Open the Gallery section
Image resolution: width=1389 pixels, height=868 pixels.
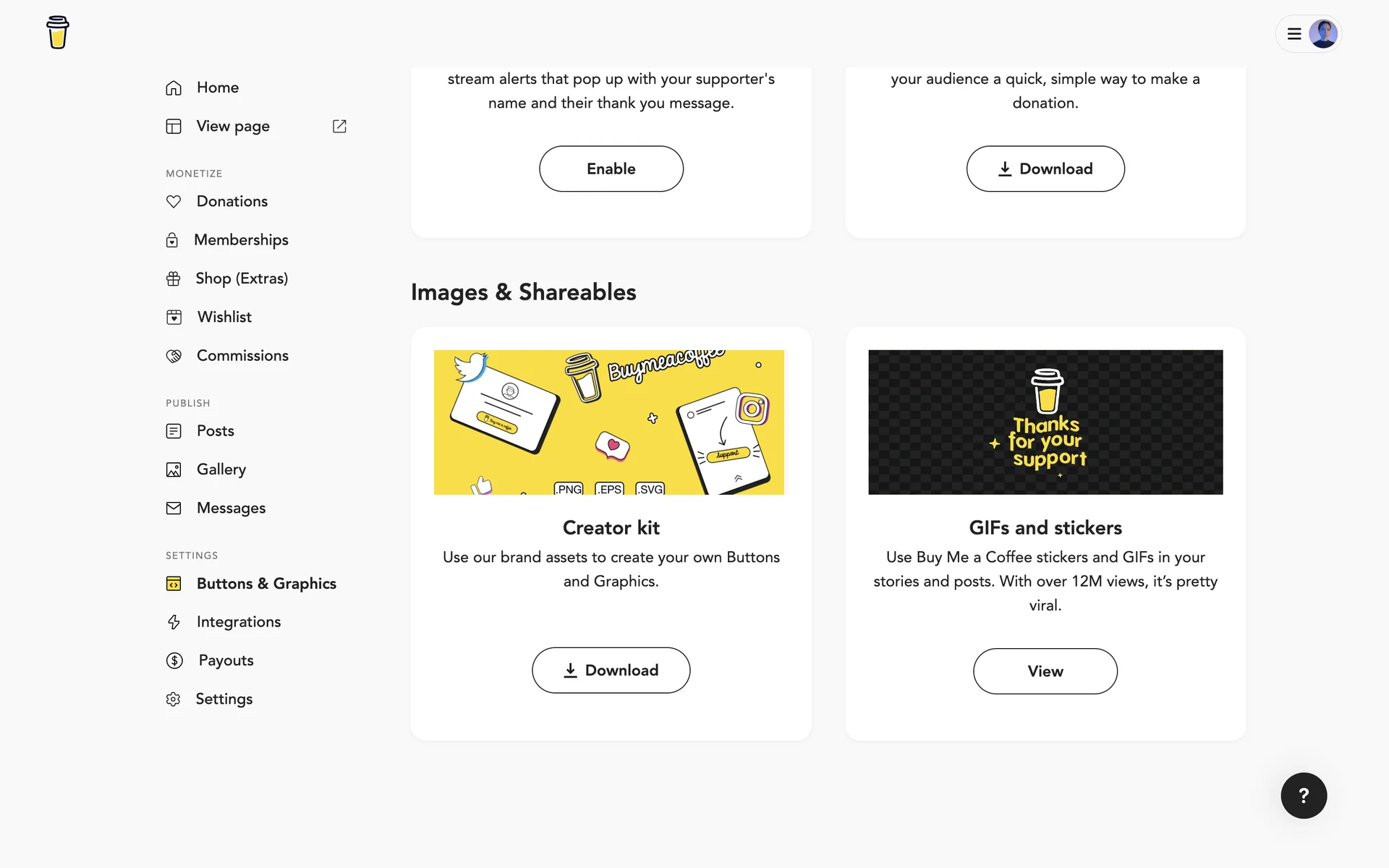pyautogui.click(x=221, y=469)
